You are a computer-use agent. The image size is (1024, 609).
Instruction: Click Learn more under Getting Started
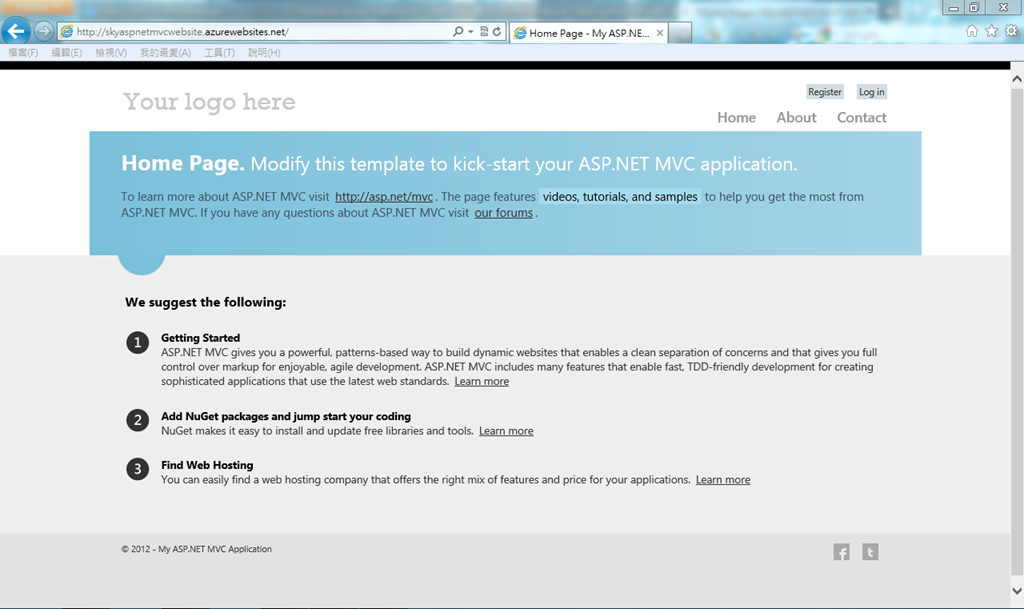click(x=481, y=381)
